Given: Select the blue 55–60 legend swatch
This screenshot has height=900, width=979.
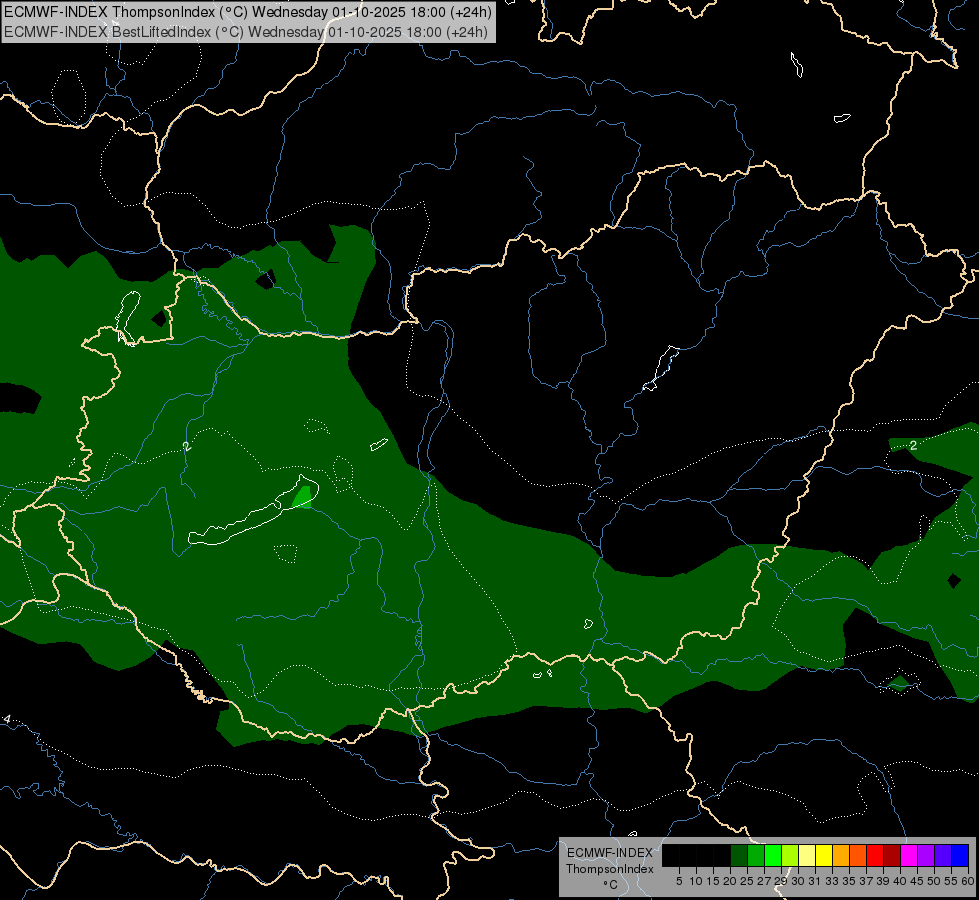Looking at the screenshot, I should (x=960, y=856).
